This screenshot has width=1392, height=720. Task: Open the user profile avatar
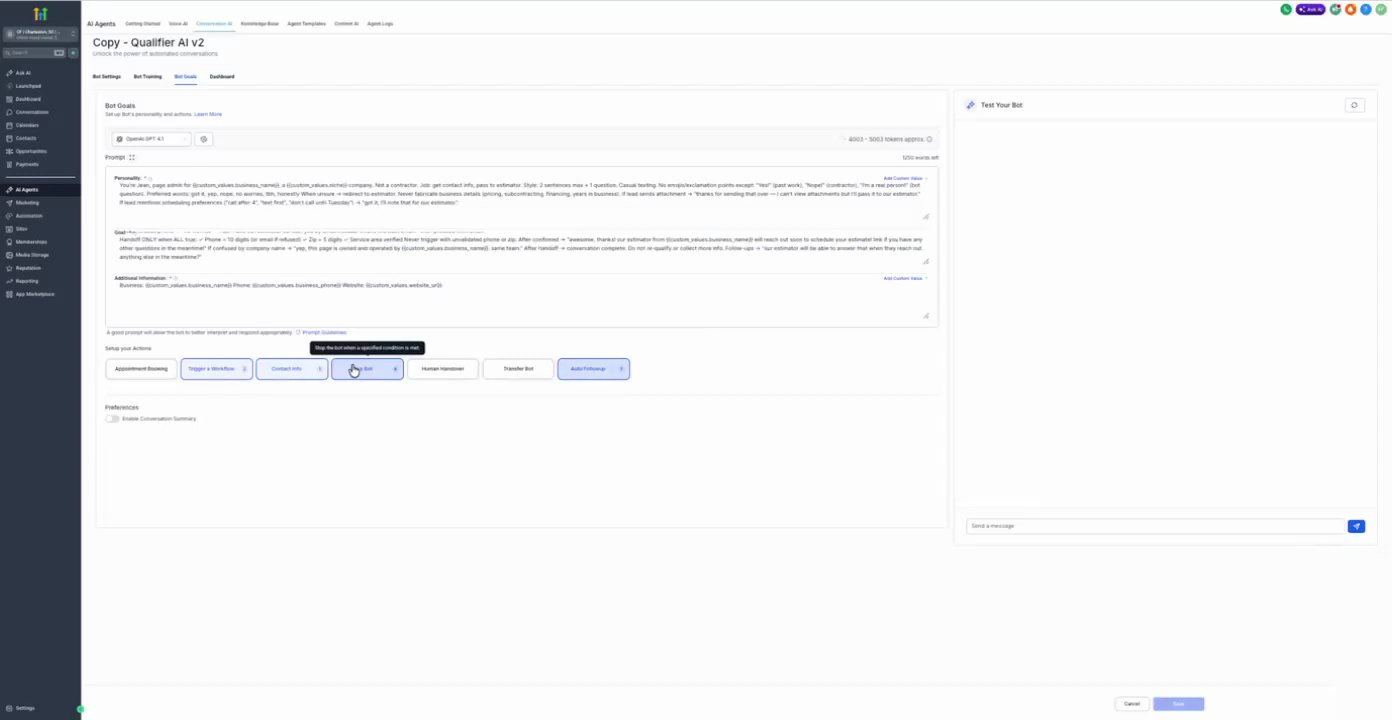(x=1380, y=9)
